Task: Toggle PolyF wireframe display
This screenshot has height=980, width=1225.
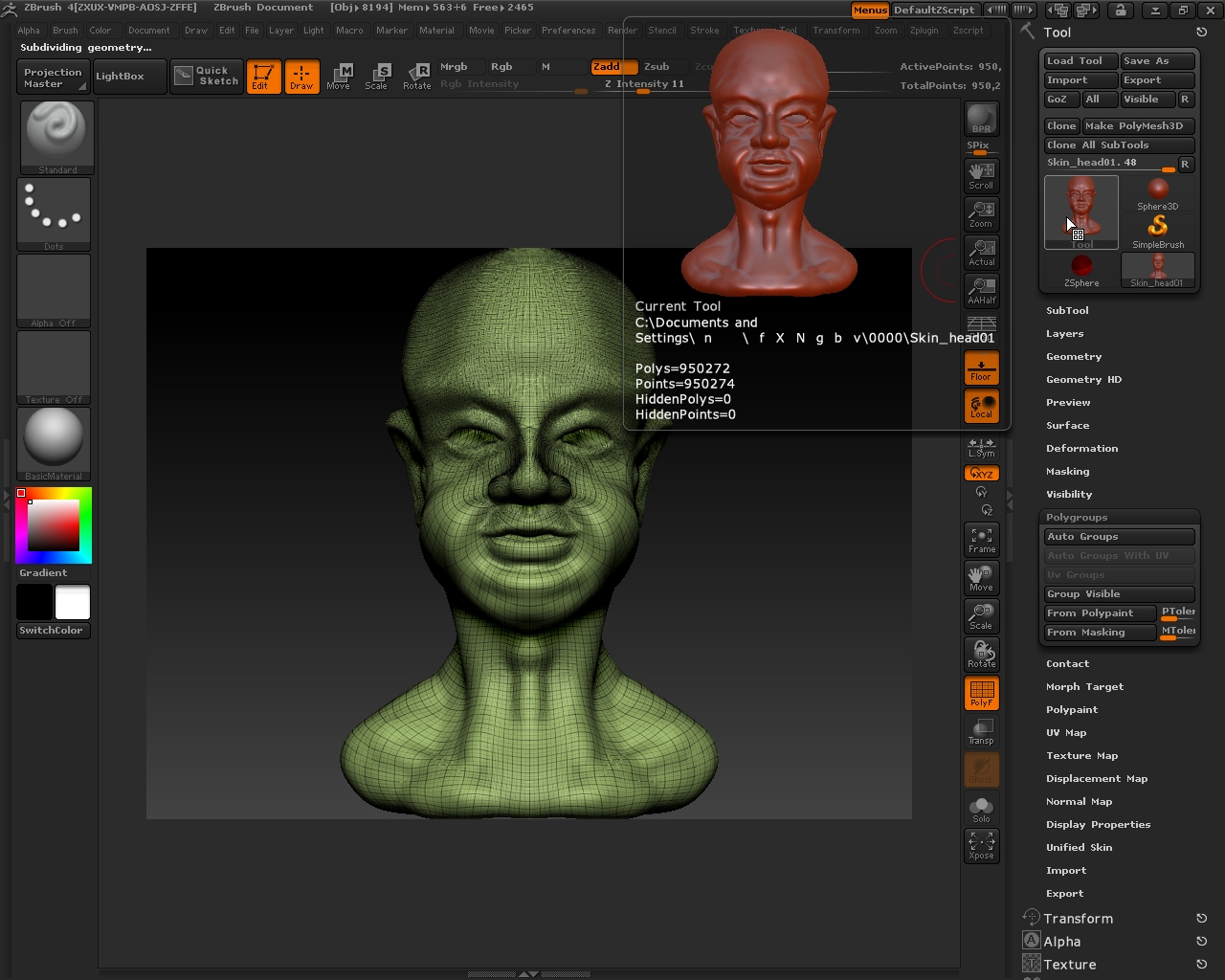Action: coord(981,693)
